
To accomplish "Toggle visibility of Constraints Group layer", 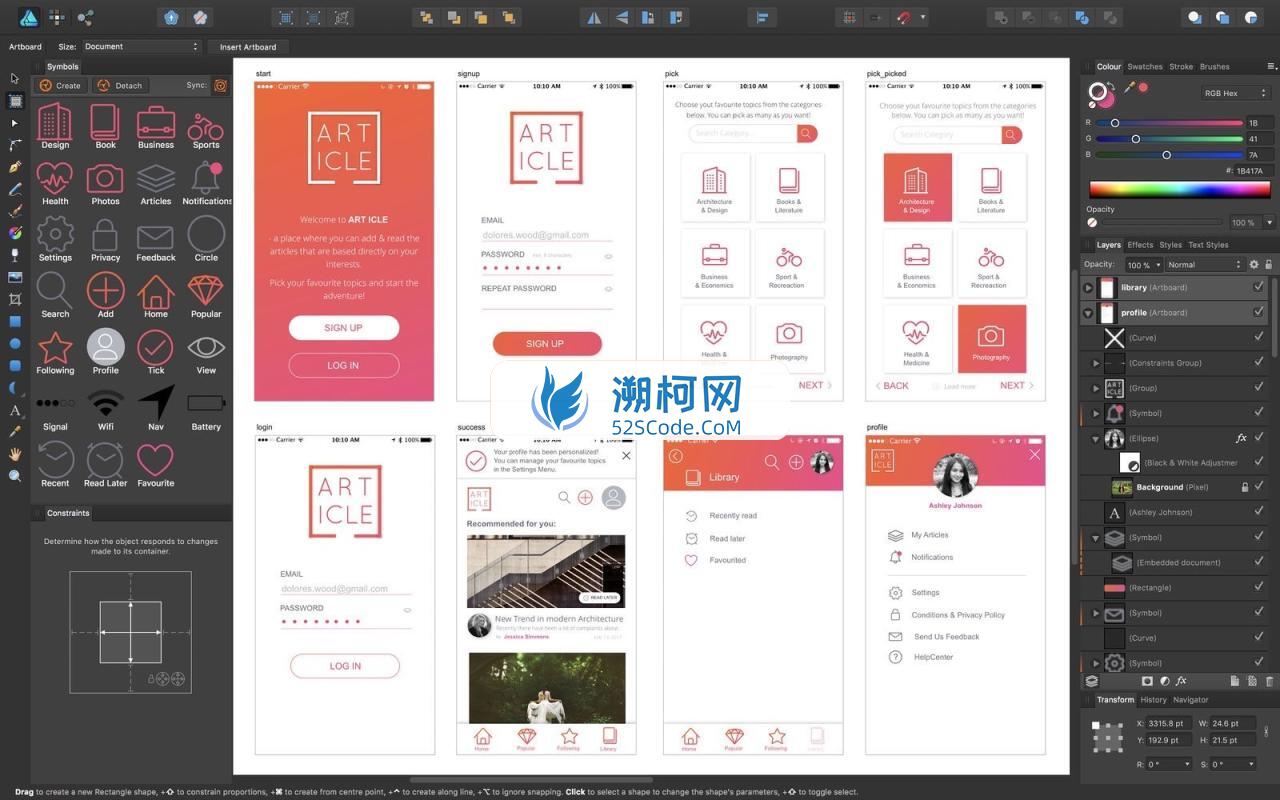I will click(x=1259, y=362).
